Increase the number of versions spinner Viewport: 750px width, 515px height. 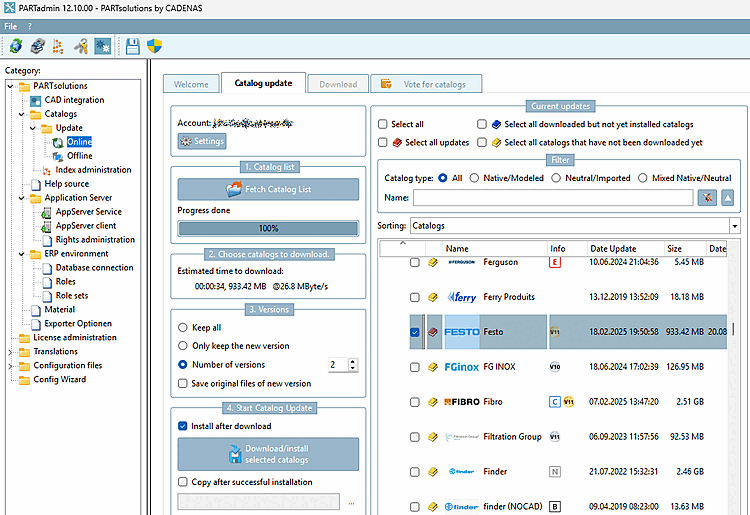(x=353, y=362)
